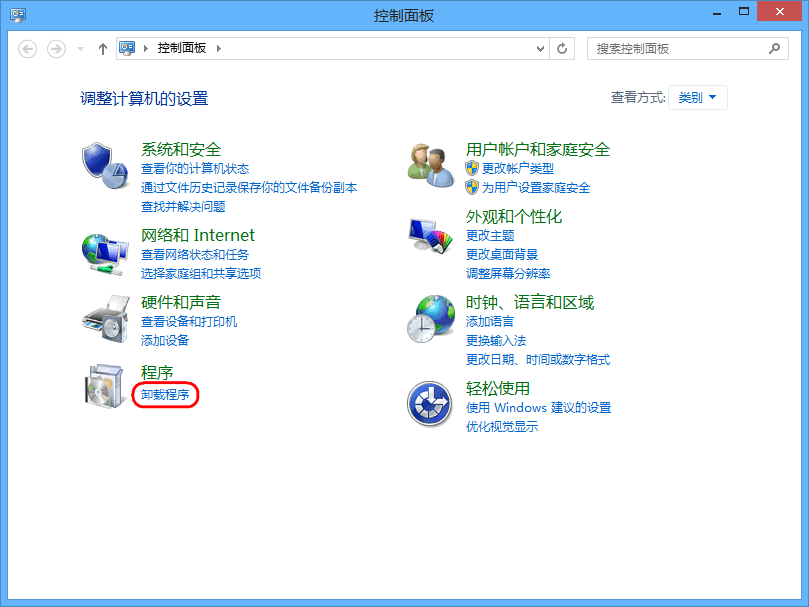Screen dimensions: 809x607
Task: Click 更改桌面背景
Action: [502, 254]
